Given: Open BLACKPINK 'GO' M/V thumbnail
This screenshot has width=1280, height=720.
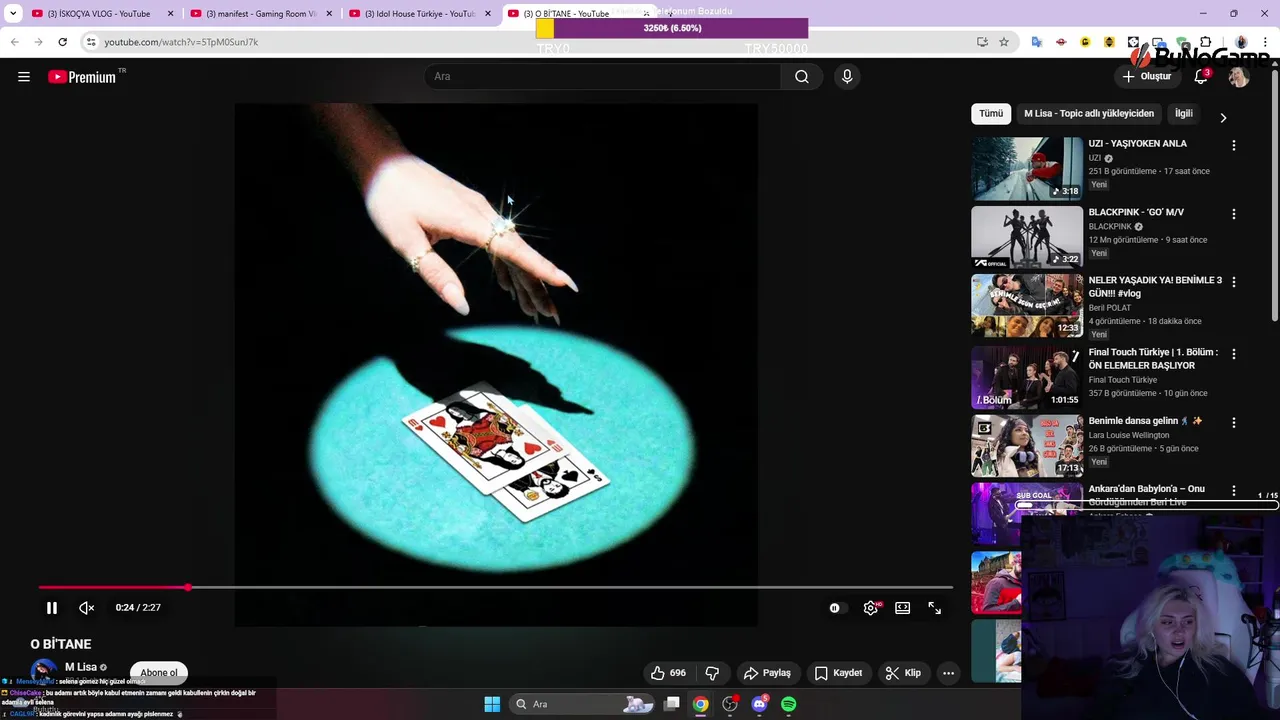Looking at the screenshot, I should (x=1027, y=237).
